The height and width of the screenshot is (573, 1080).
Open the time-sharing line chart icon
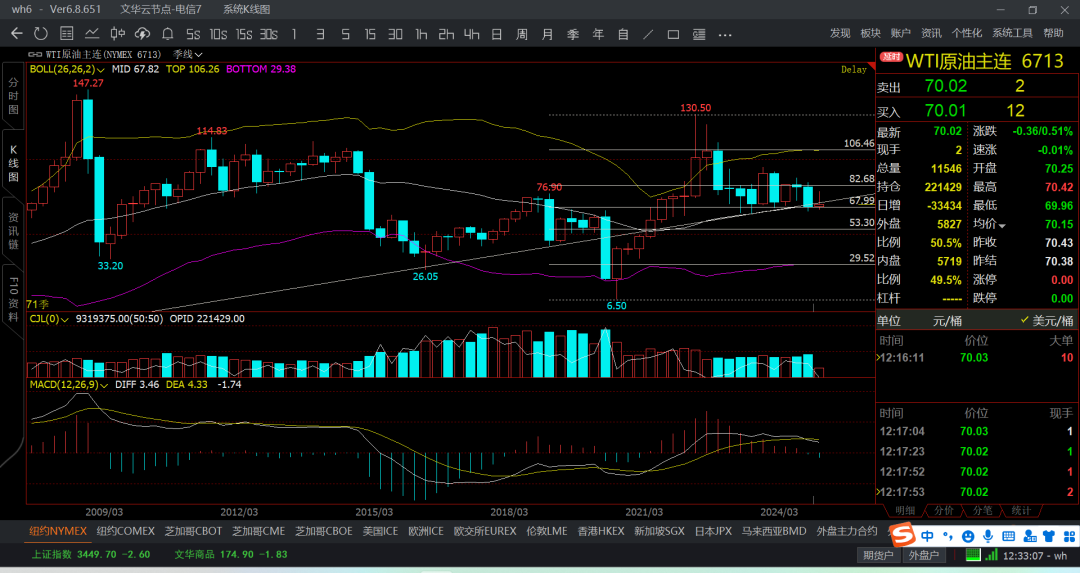92,34
